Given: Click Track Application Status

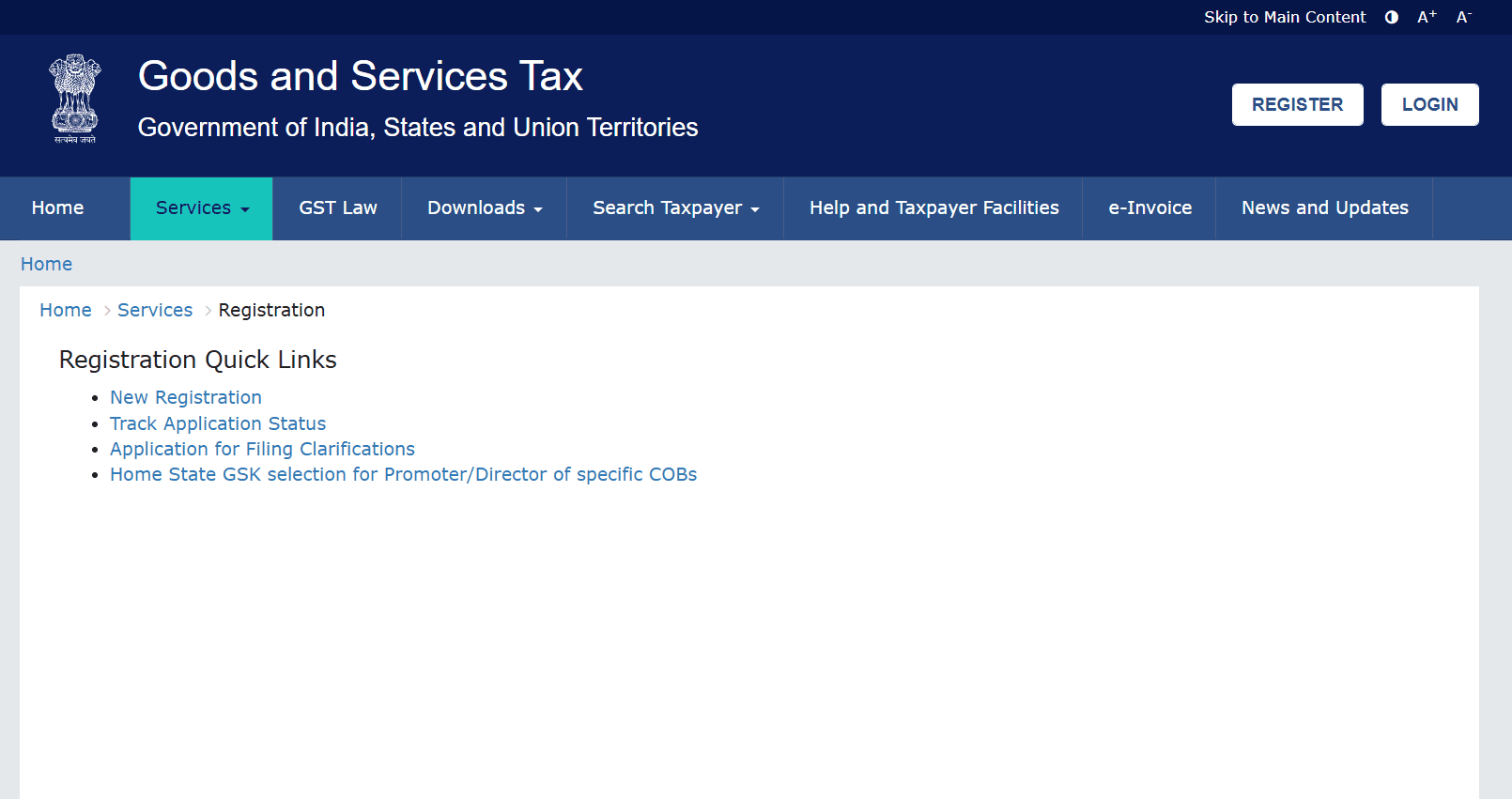Looking at the screenshot, I should (217, 423).
